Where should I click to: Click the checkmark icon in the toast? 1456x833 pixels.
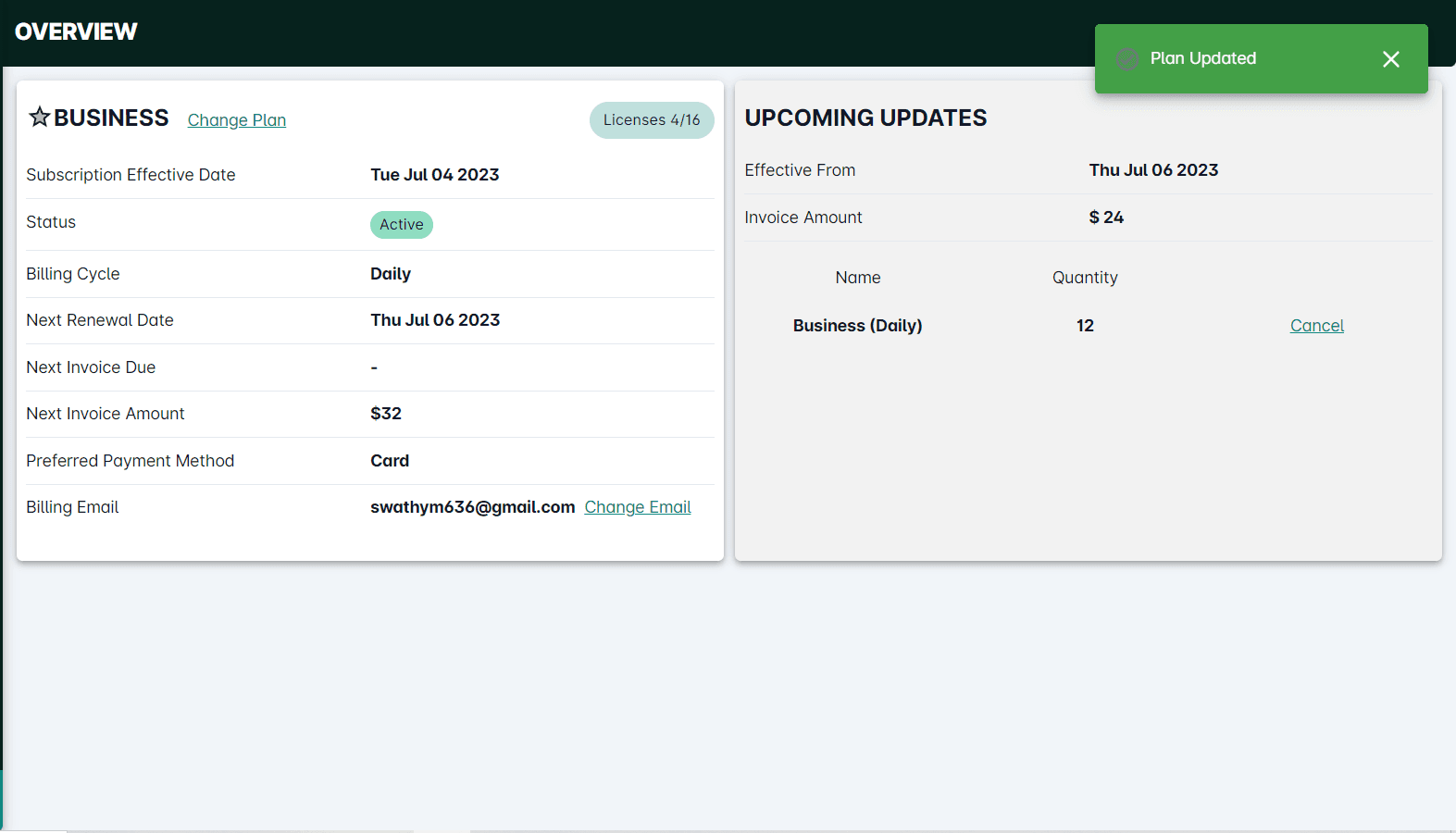[1126, 59]
